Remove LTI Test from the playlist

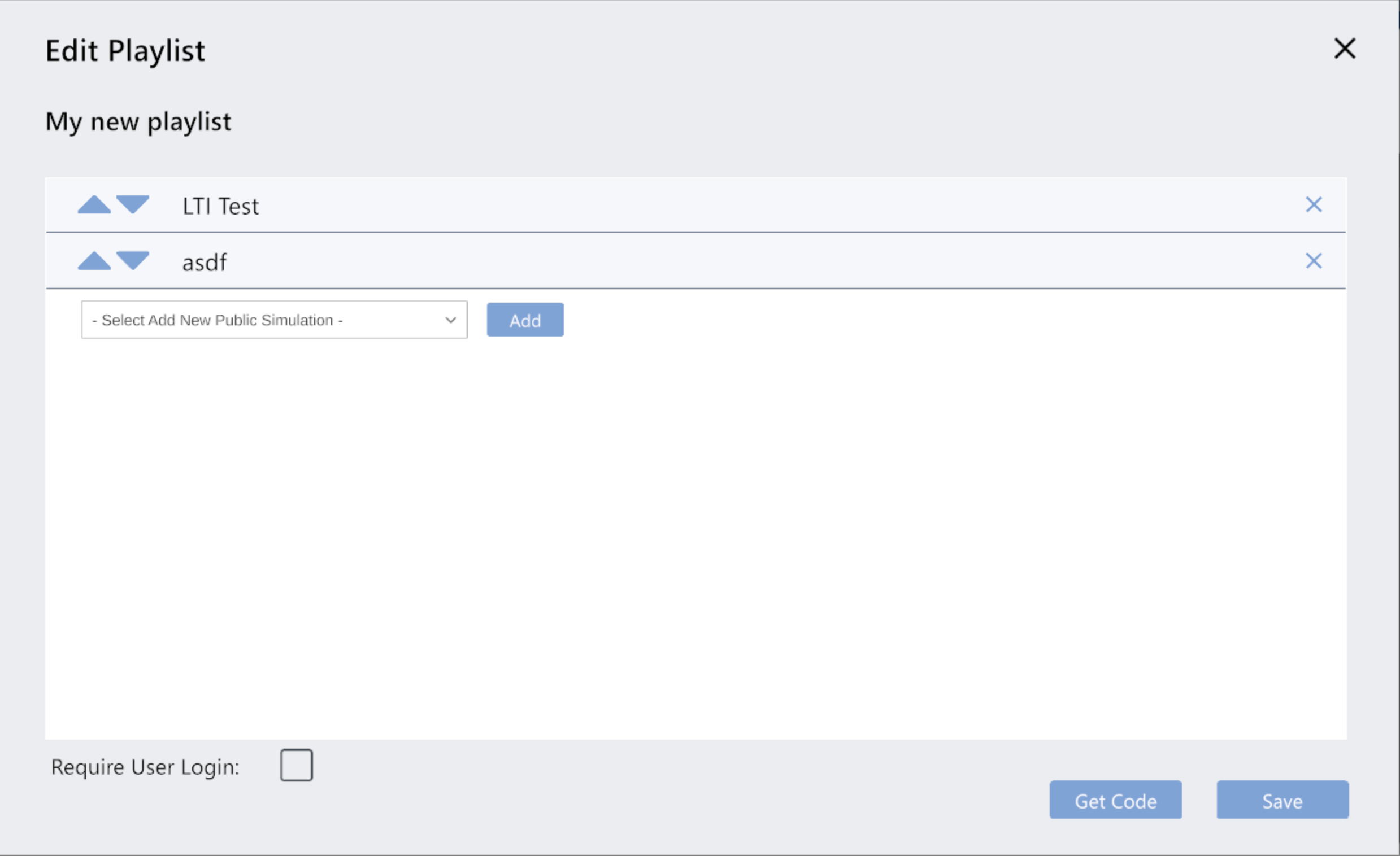[x=1314, y=204]
